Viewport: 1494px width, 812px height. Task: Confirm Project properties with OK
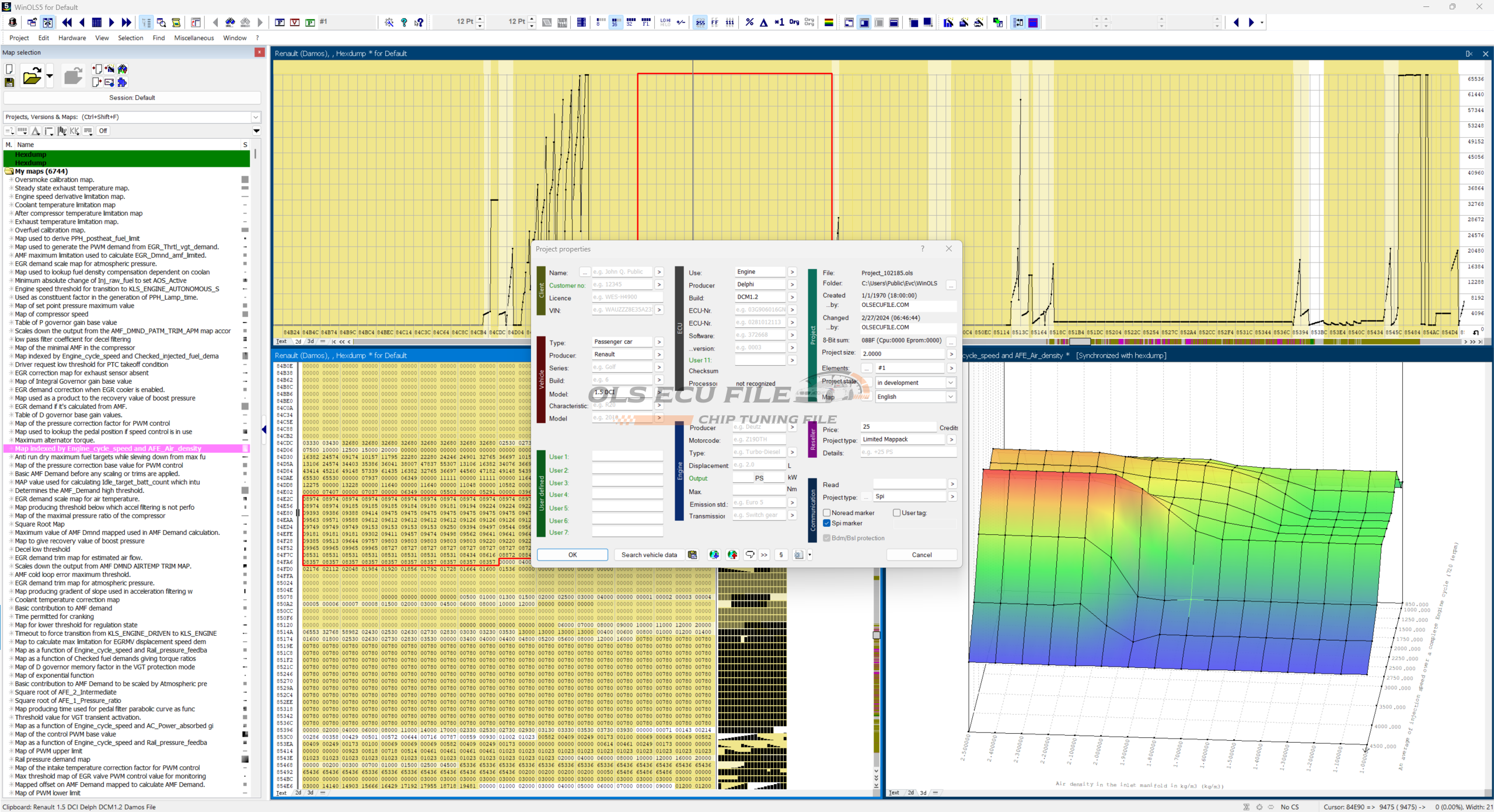[573, 555]
